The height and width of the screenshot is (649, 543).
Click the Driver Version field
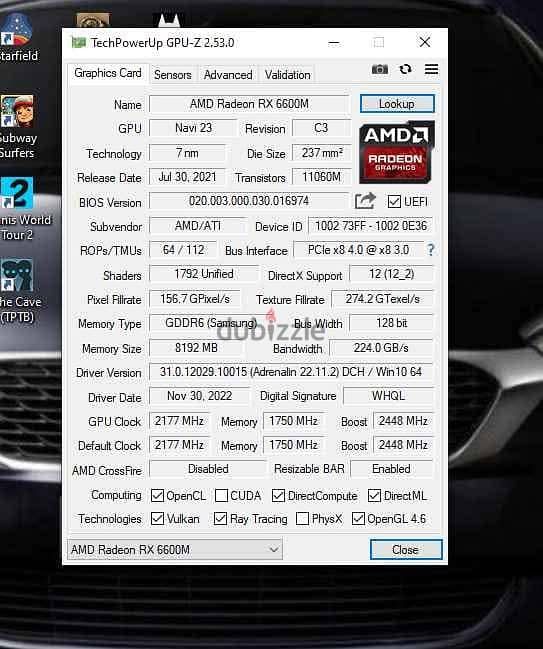[291, 372]
